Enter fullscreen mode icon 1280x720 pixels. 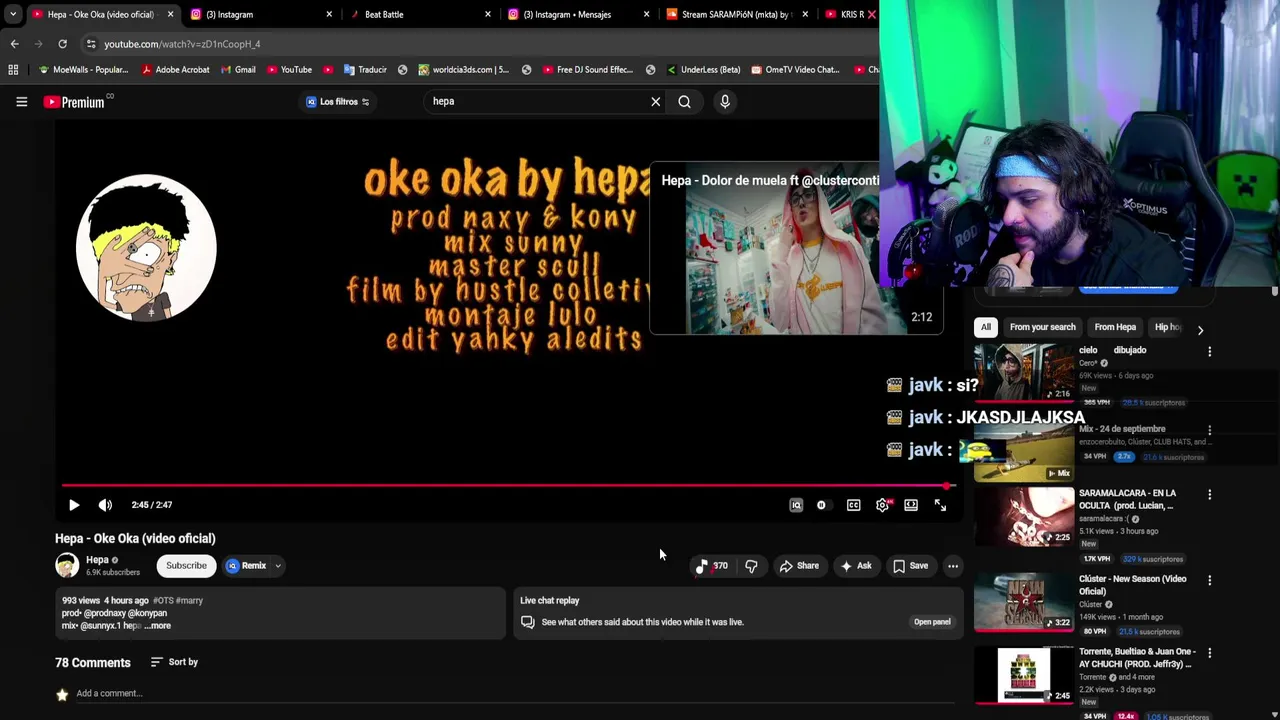940,505
